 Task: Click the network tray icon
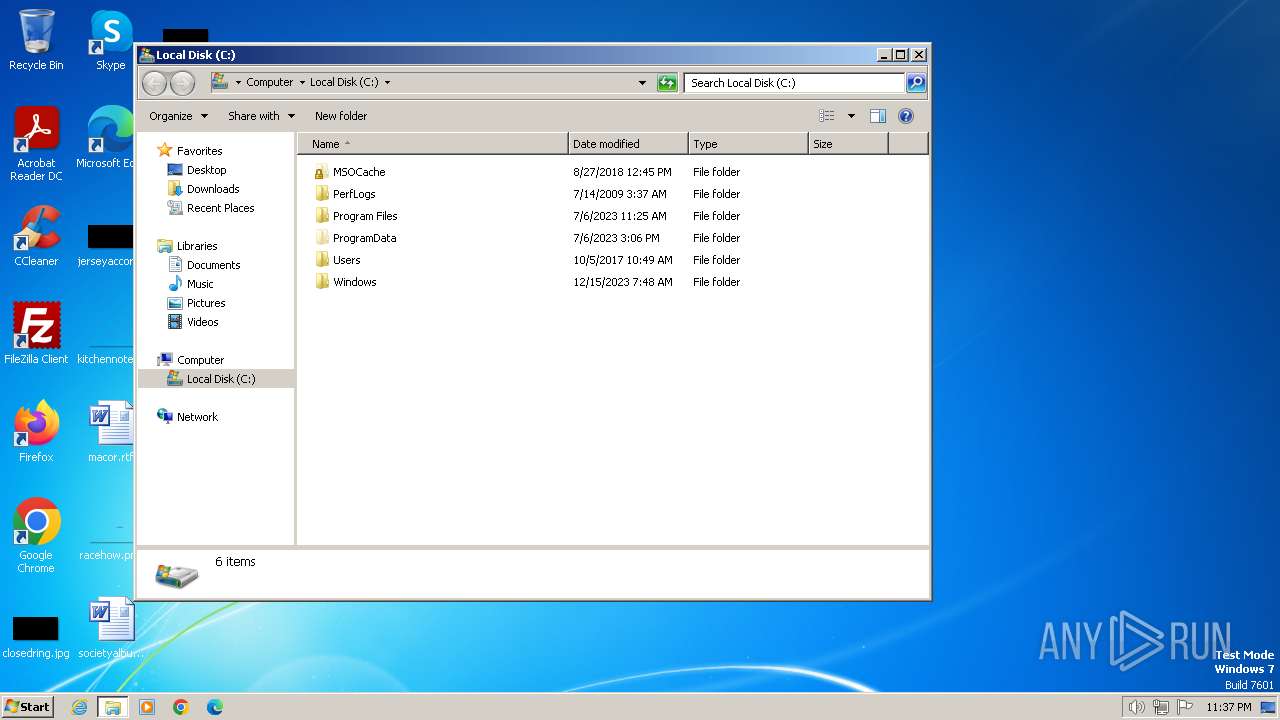(1161, 707)
